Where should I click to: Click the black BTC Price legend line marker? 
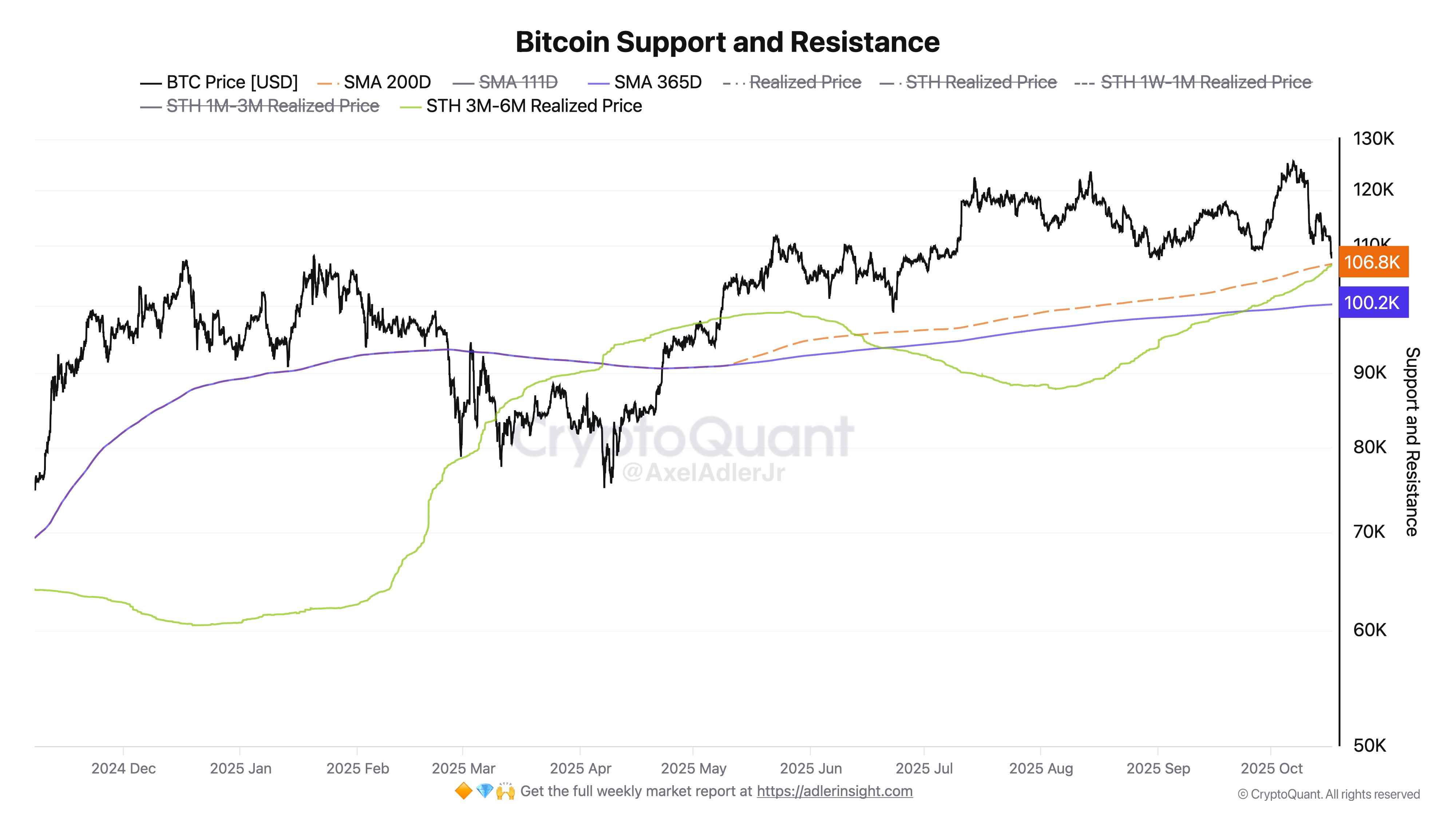pos(151,83)
